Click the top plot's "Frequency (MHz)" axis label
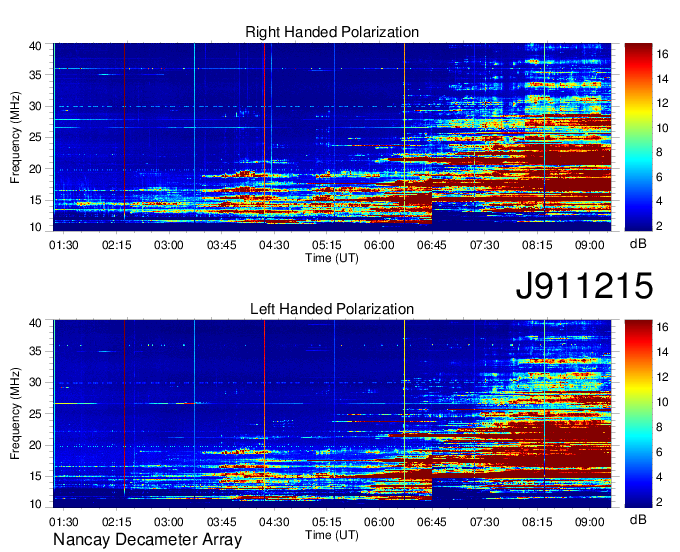 point(15,137)
